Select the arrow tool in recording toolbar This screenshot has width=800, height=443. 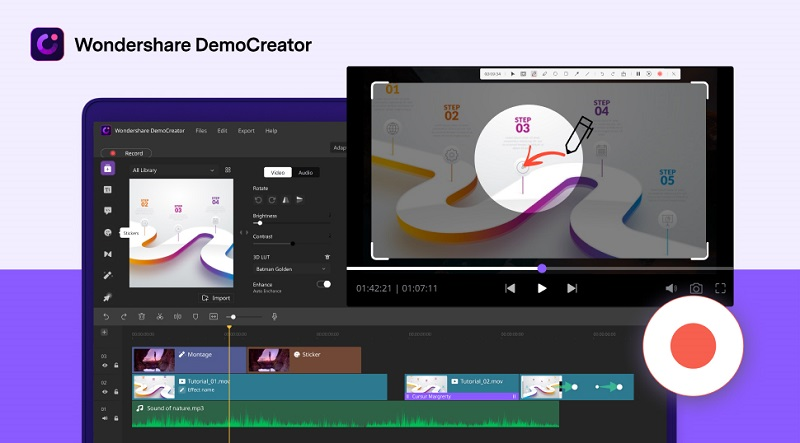[x=577, y=74]
